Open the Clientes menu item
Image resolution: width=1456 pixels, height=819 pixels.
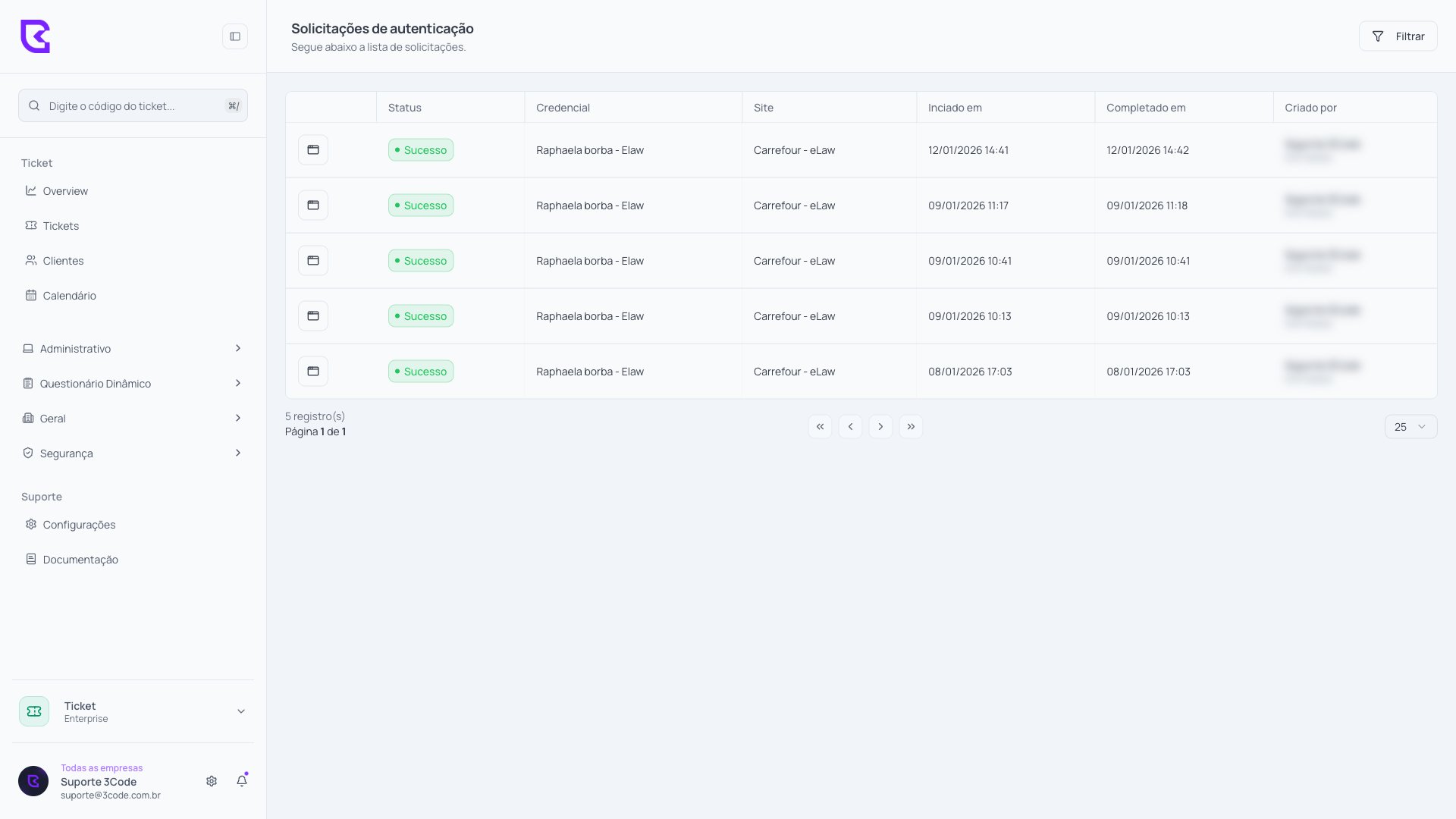click(x=133, y=261)
